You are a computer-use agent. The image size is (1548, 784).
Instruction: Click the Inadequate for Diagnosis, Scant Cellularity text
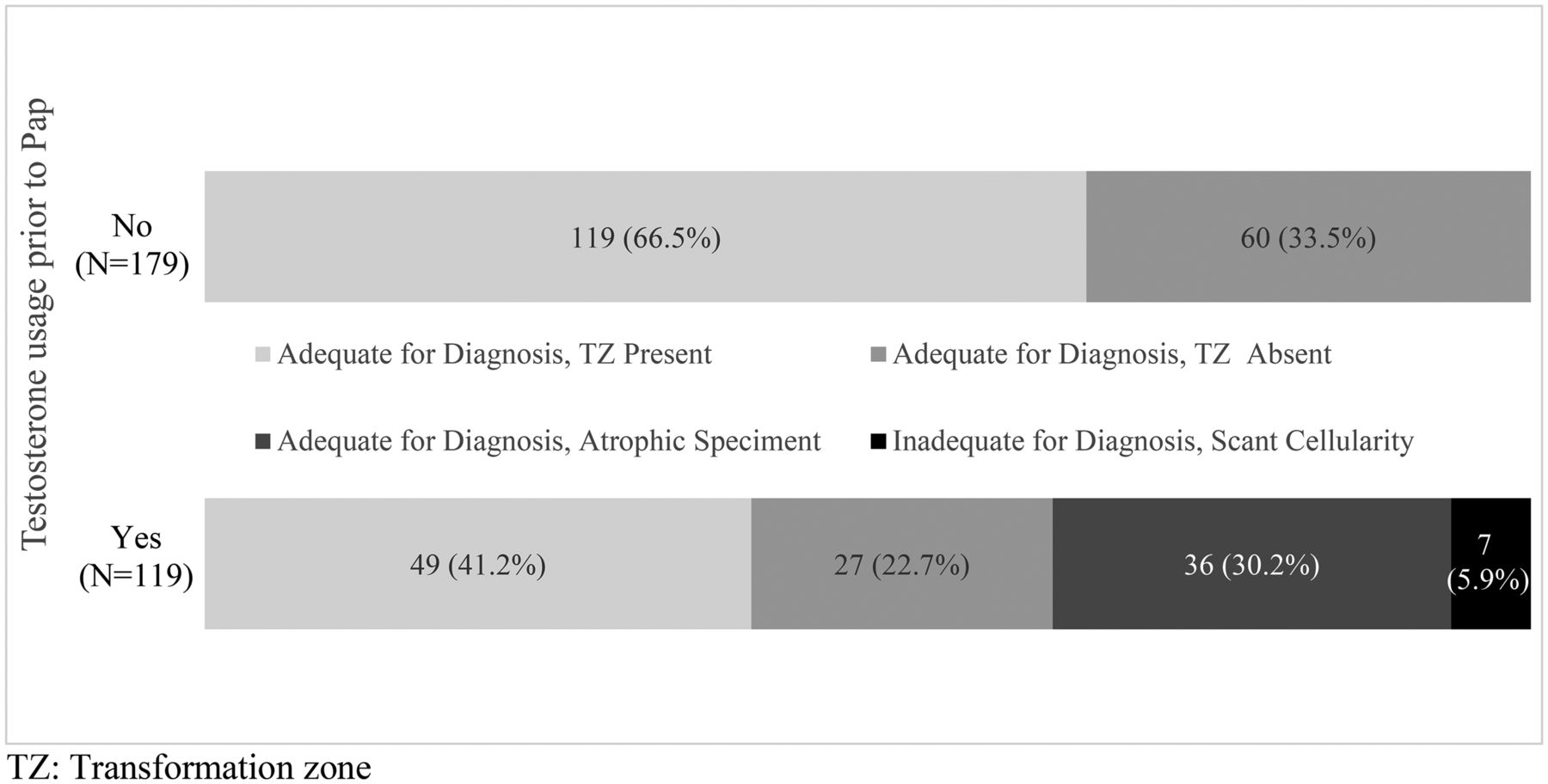point(1153,441)
